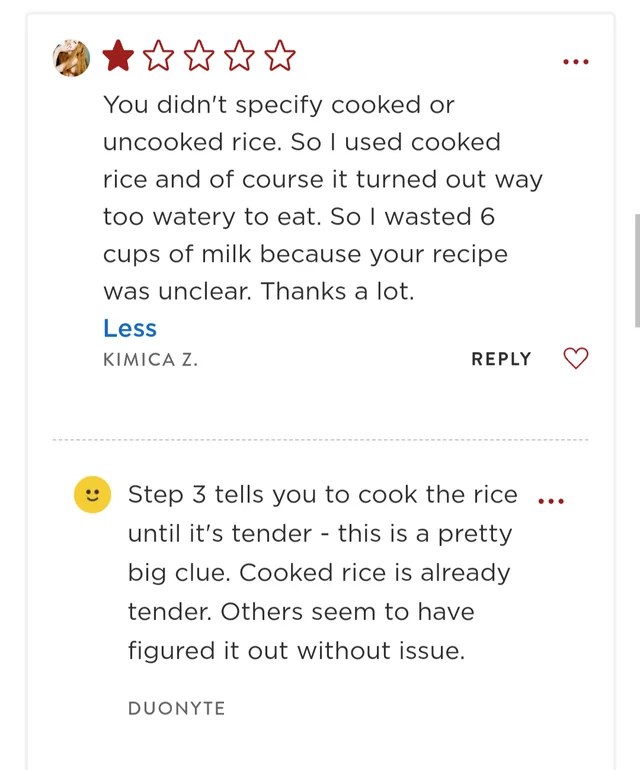640x770 pixels.
Task: Open three-dot options menu on Duonyte's reply
Action: pos(552,500)
